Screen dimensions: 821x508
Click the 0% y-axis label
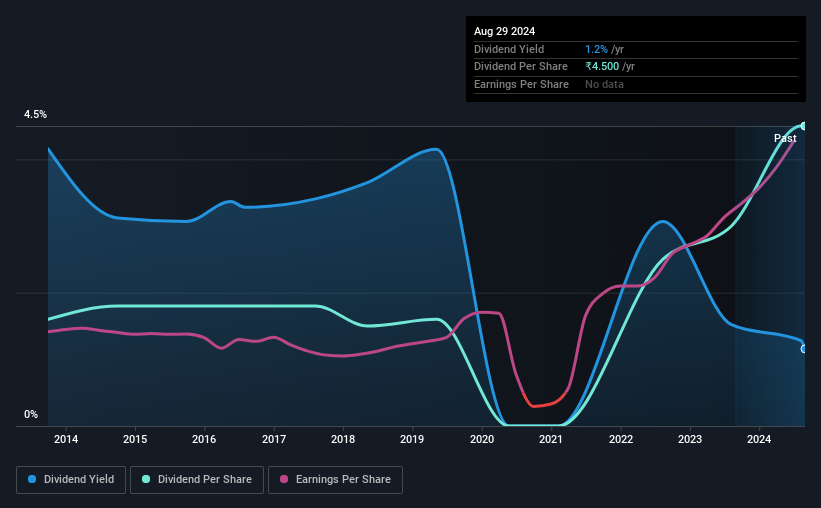coord(31,414)
